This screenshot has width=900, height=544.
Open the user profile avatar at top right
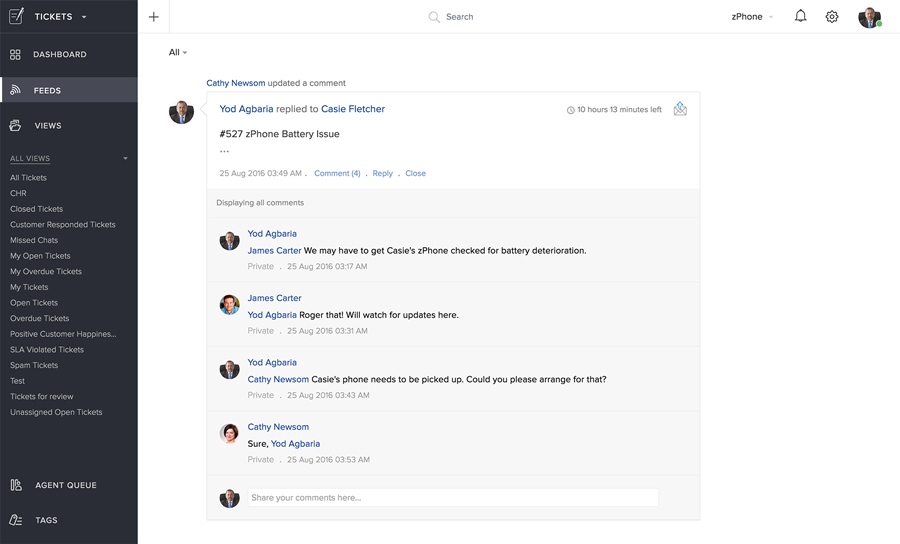[x=869, y=17]
